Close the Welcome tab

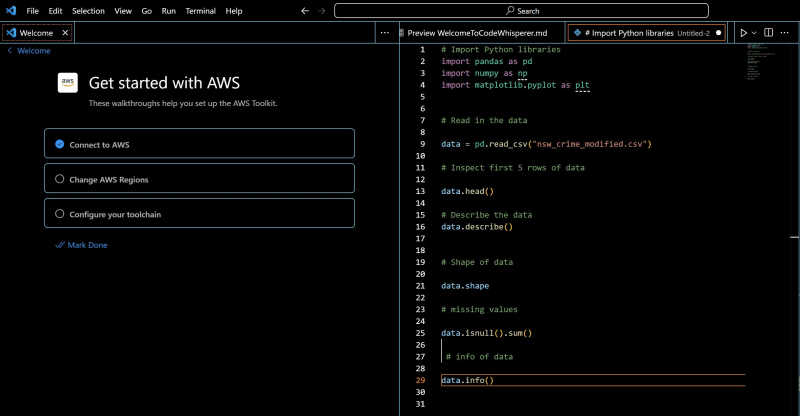(x=65, y=33)
